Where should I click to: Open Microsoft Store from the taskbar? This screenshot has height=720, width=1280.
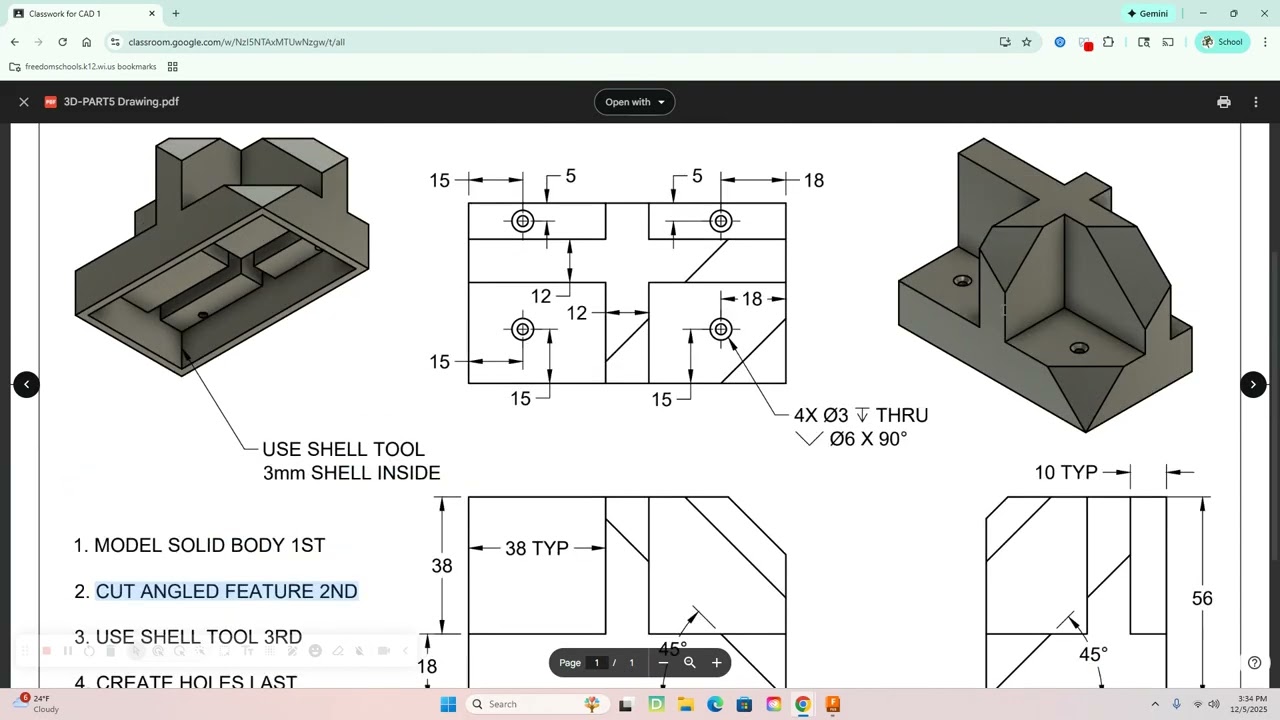coord(744,704)
